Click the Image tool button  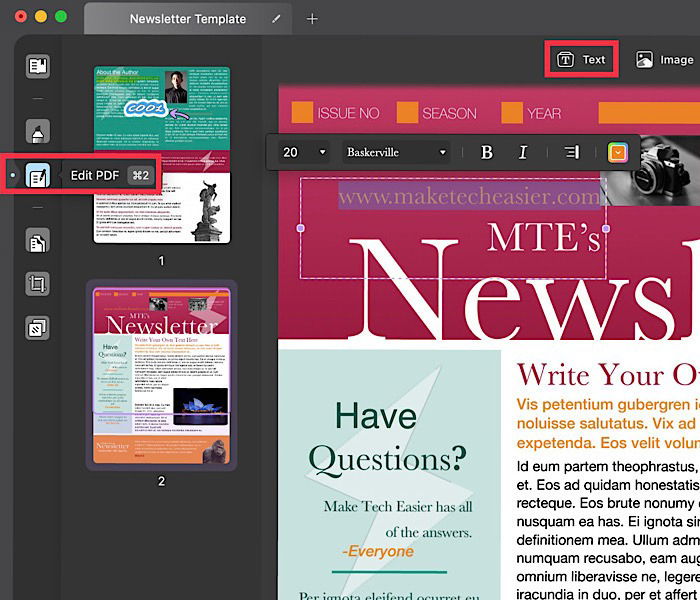(x=665, y=60)
